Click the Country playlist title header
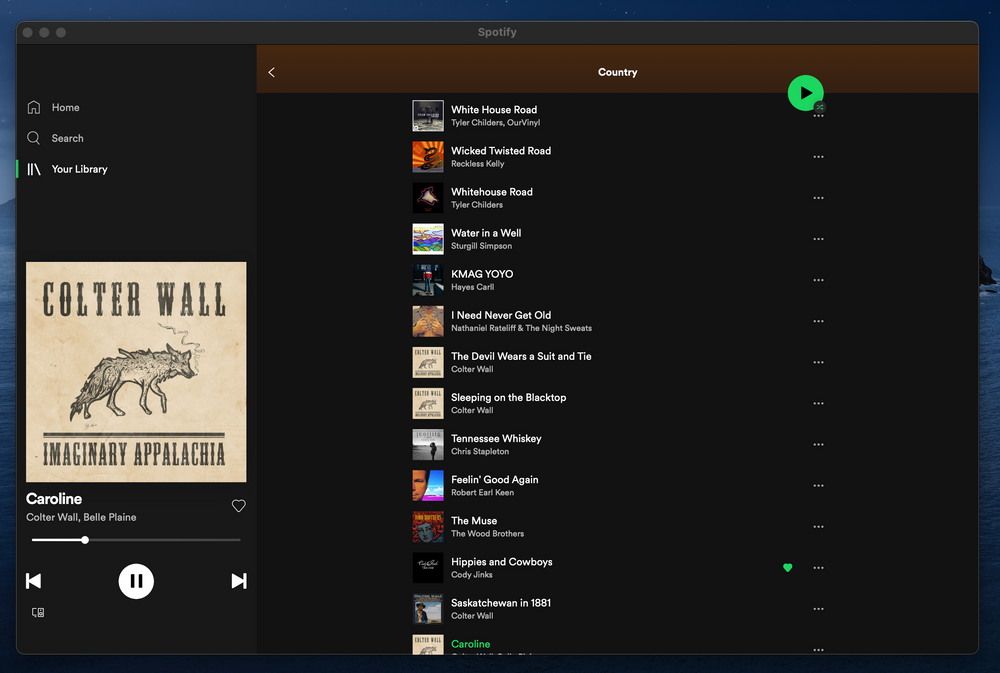This screenshot has height=673, width=1000. click(x=617, y=72)
